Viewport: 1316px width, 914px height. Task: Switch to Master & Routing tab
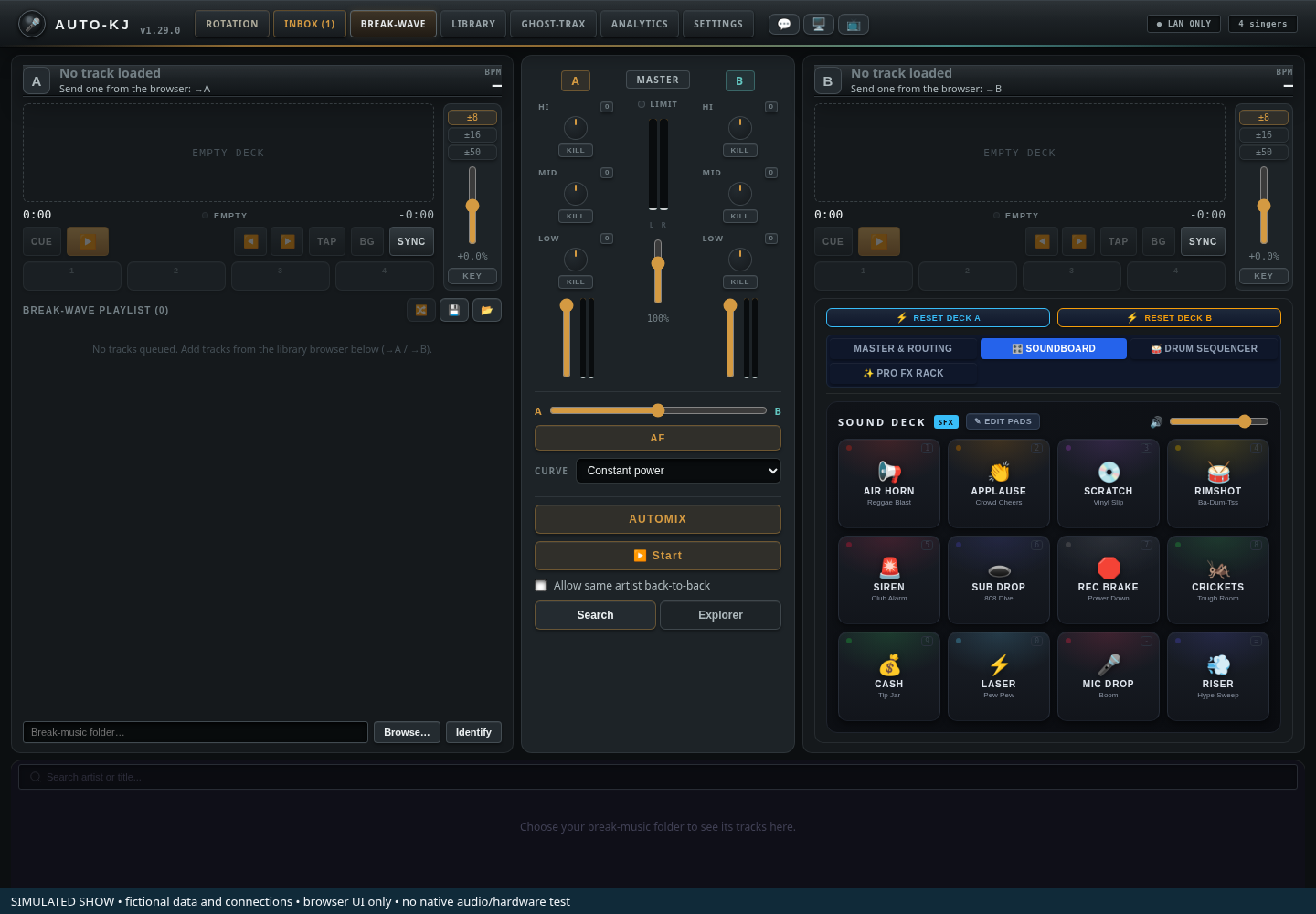903,348
